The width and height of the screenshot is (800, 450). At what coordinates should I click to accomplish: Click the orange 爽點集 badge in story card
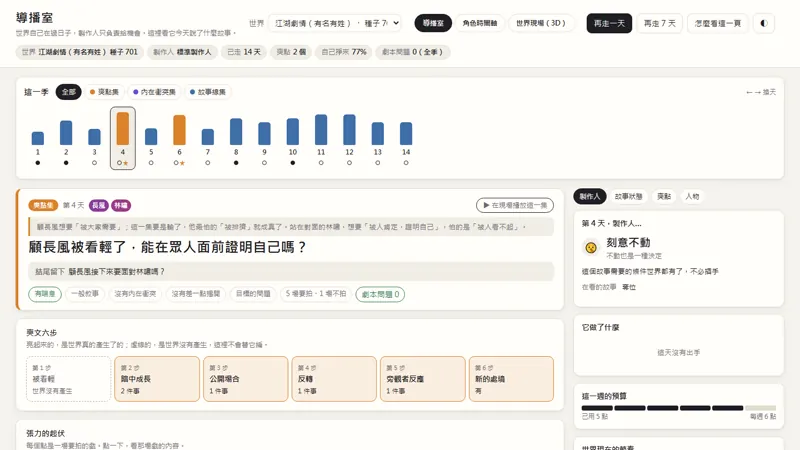(x=43, y=205)
